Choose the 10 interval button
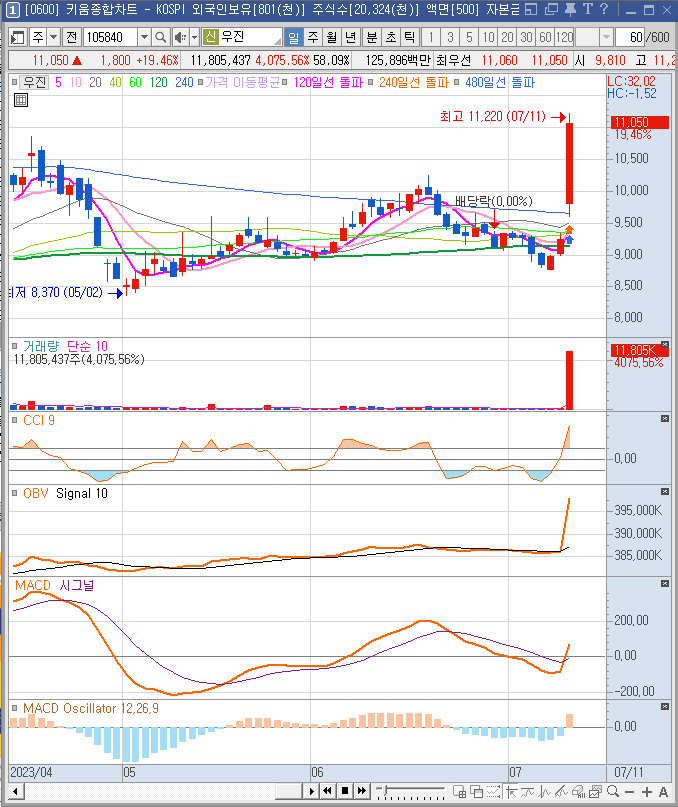 click(488, 37)
